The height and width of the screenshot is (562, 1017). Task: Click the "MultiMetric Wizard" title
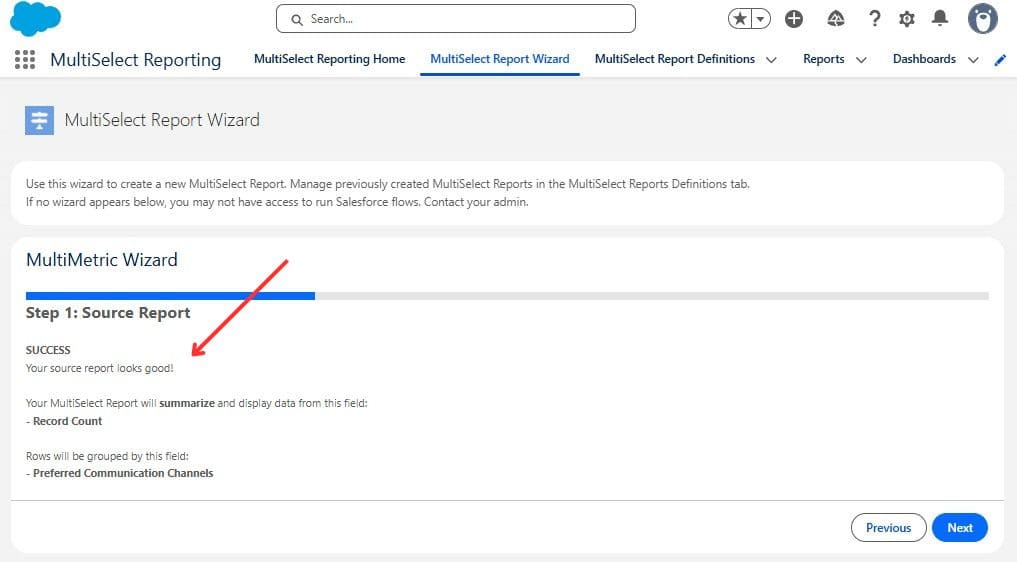pyautogui.click(x=102, y=260)
